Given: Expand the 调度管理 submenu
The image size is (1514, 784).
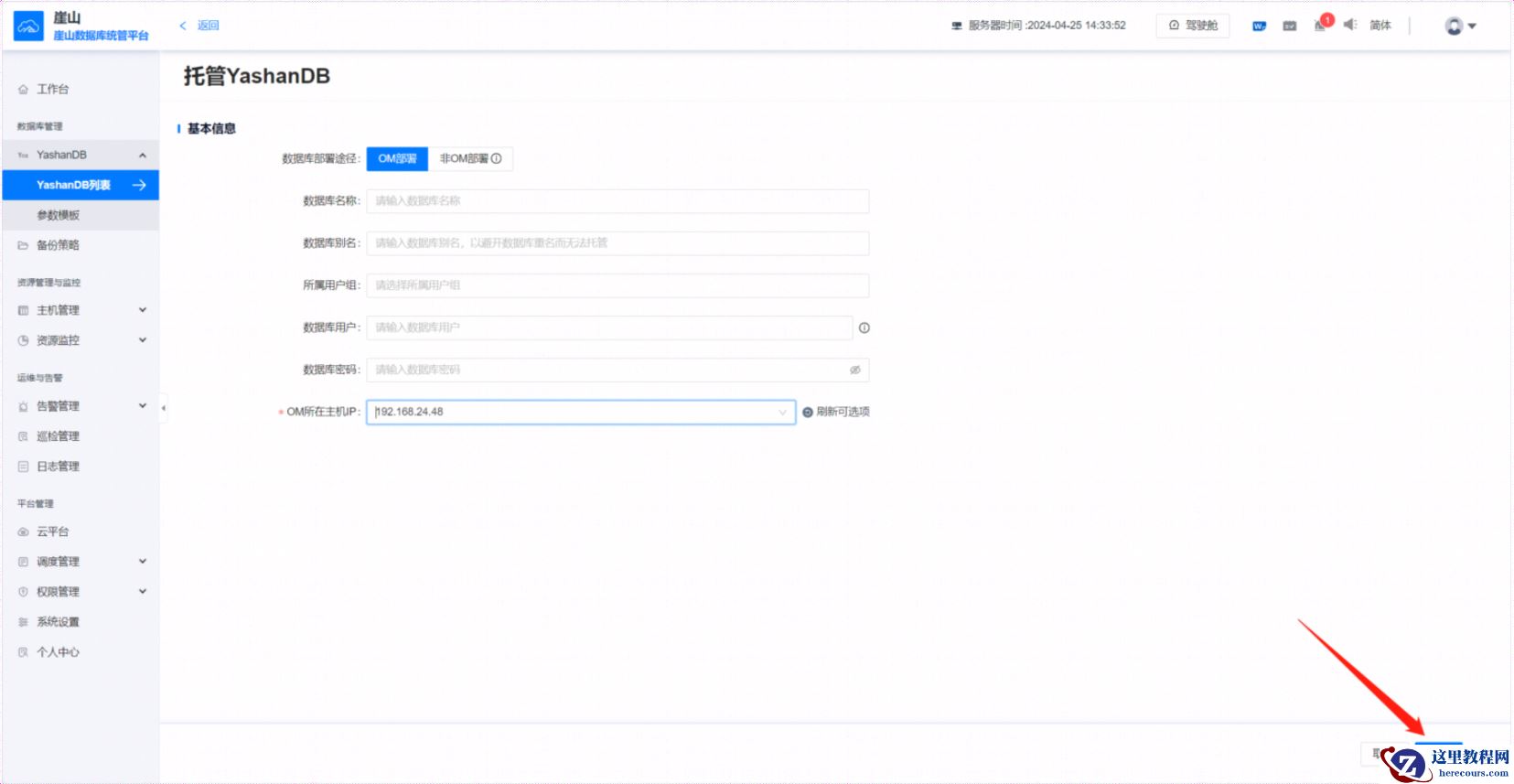Looking at the screenshot, I should 143,562.
